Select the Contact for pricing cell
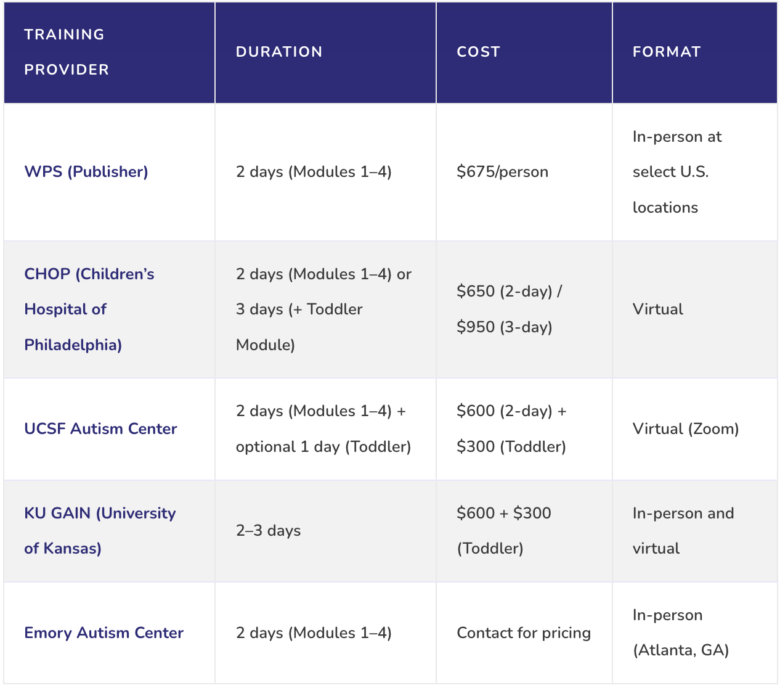Image resolution: width=780 pixels, height=688 pixels. [524, 633]
